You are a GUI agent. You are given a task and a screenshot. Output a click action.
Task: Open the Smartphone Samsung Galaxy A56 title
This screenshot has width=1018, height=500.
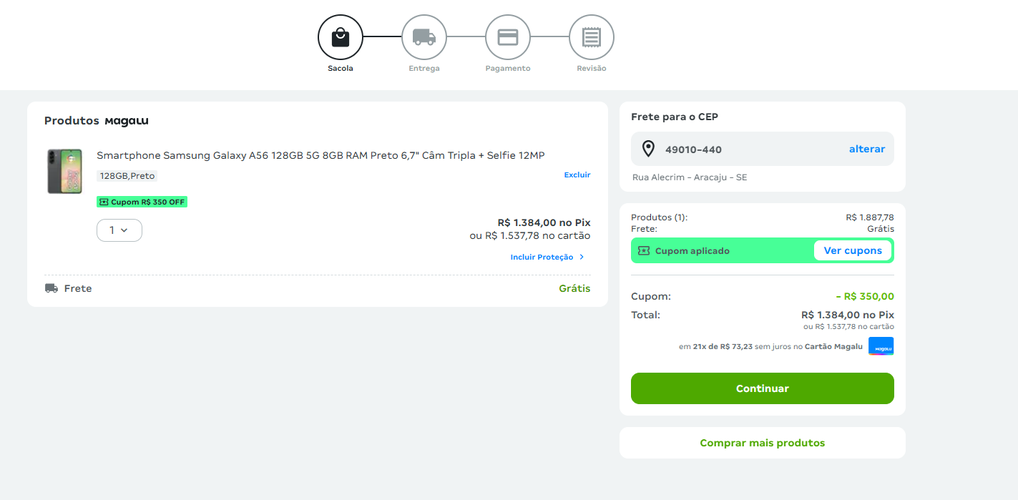pos(321,156)
